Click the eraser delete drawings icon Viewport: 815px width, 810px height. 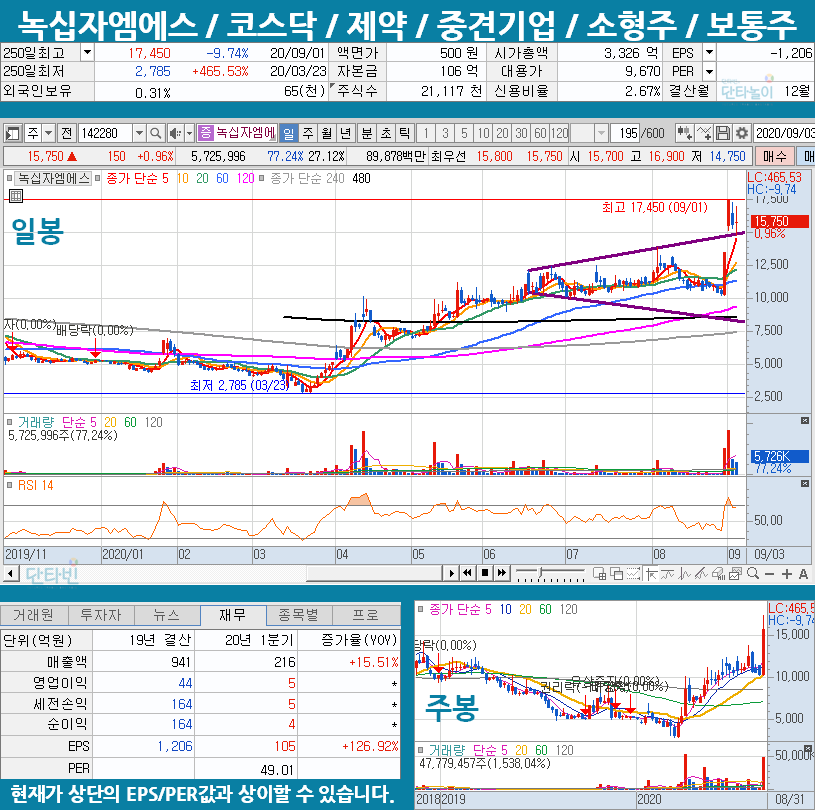pos(718,574)
